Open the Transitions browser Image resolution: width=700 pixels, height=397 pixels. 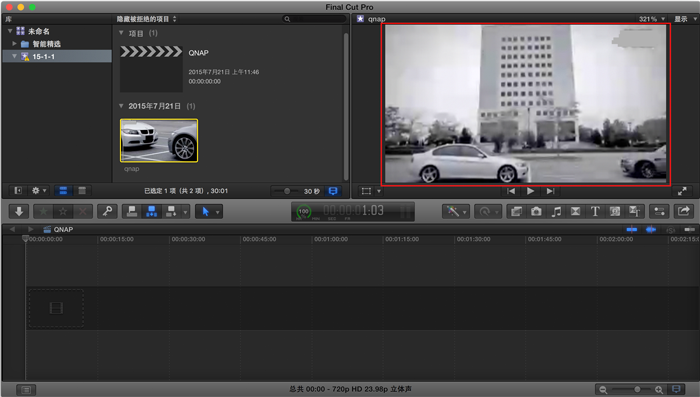click(x=575, y=211)
